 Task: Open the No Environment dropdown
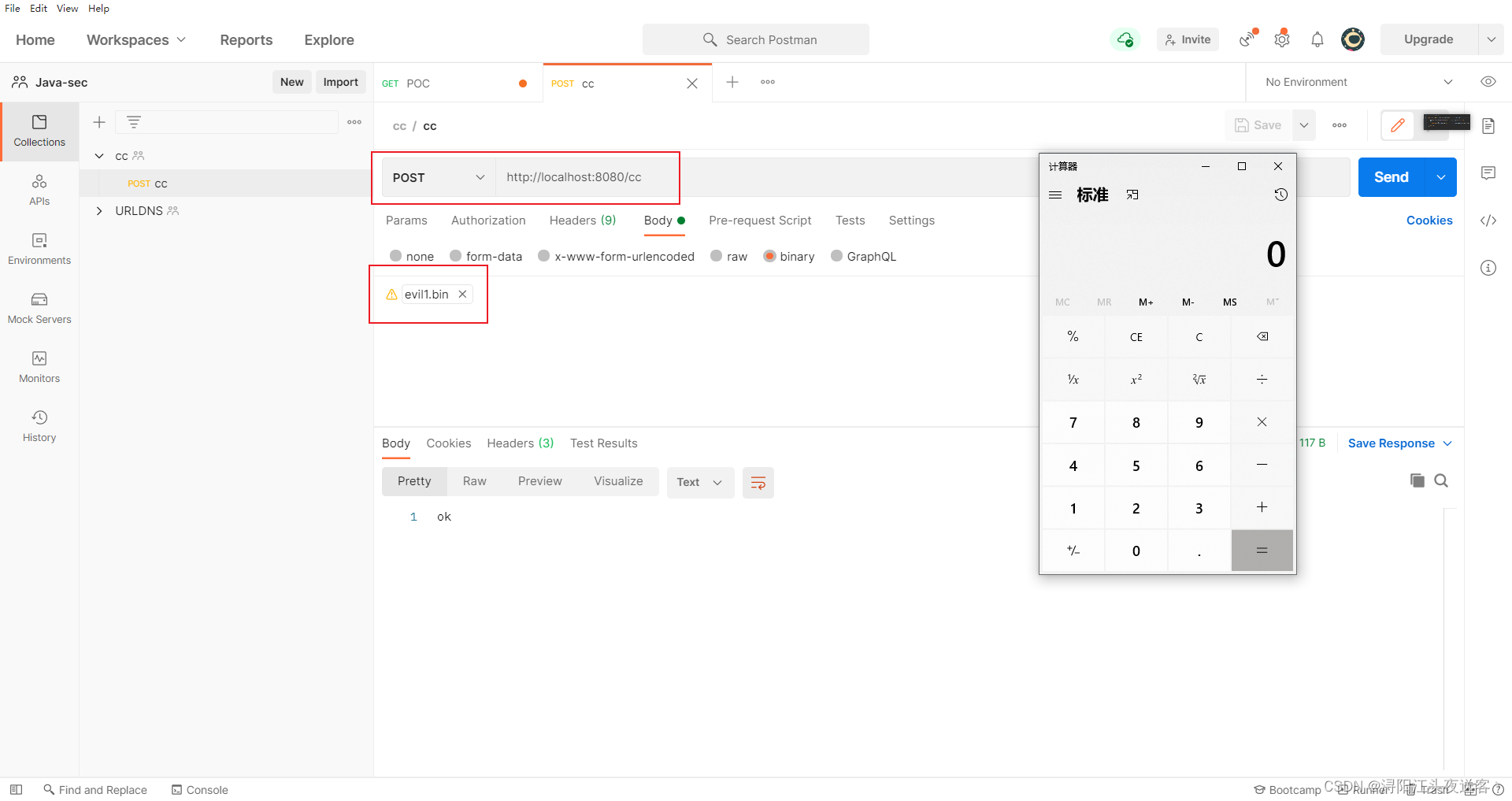click(1358, 82)
